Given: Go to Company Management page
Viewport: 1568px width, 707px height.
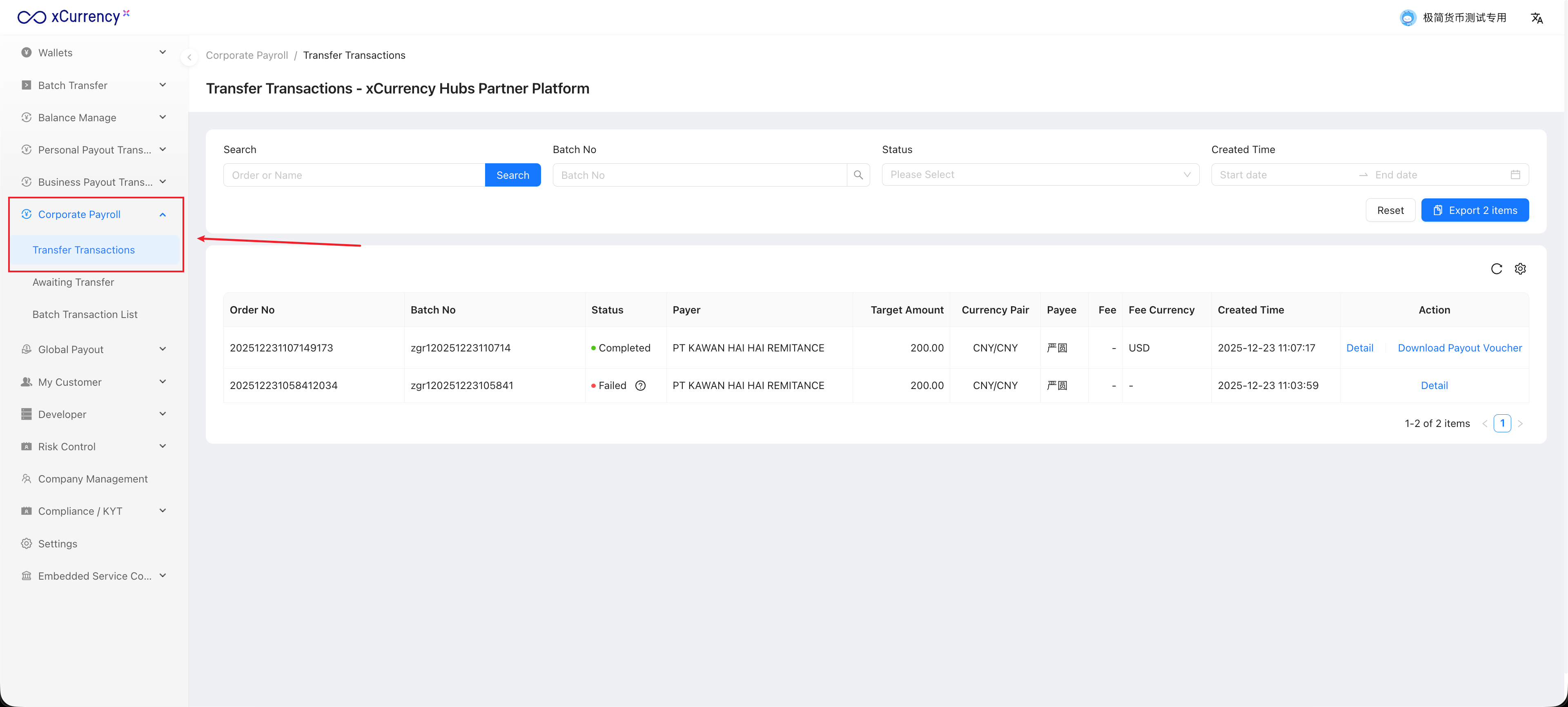Looking at the screenshot, I should tap(93, 480).
